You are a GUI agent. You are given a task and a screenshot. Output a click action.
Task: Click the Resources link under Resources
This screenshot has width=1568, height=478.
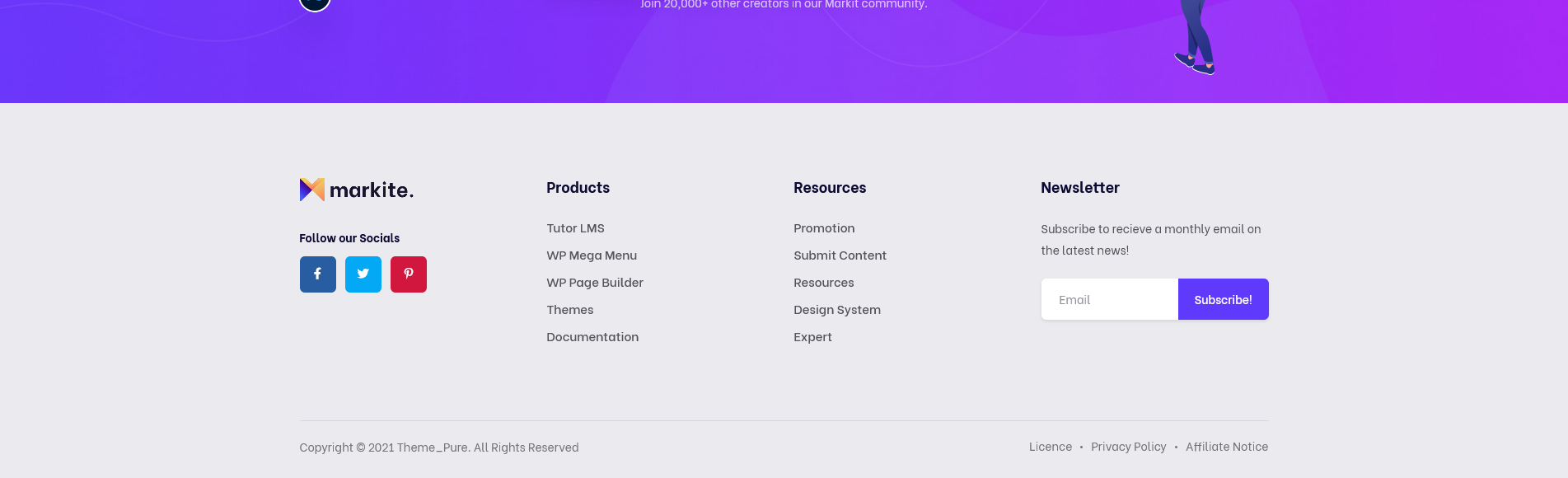coord(823,283)
